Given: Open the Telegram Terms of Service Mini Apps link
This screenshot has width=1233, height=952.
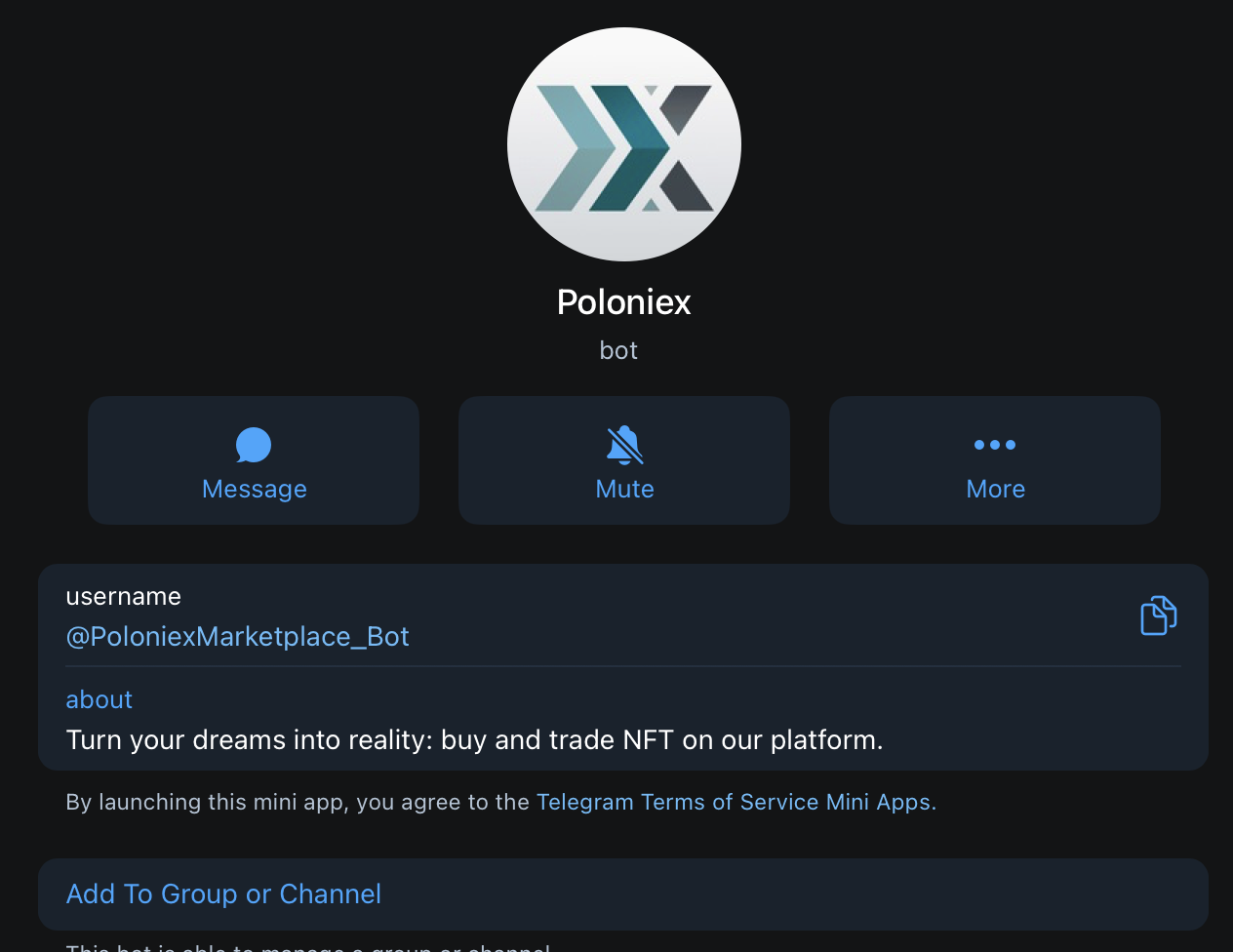Looking at the screenshot, I should 735,801.
